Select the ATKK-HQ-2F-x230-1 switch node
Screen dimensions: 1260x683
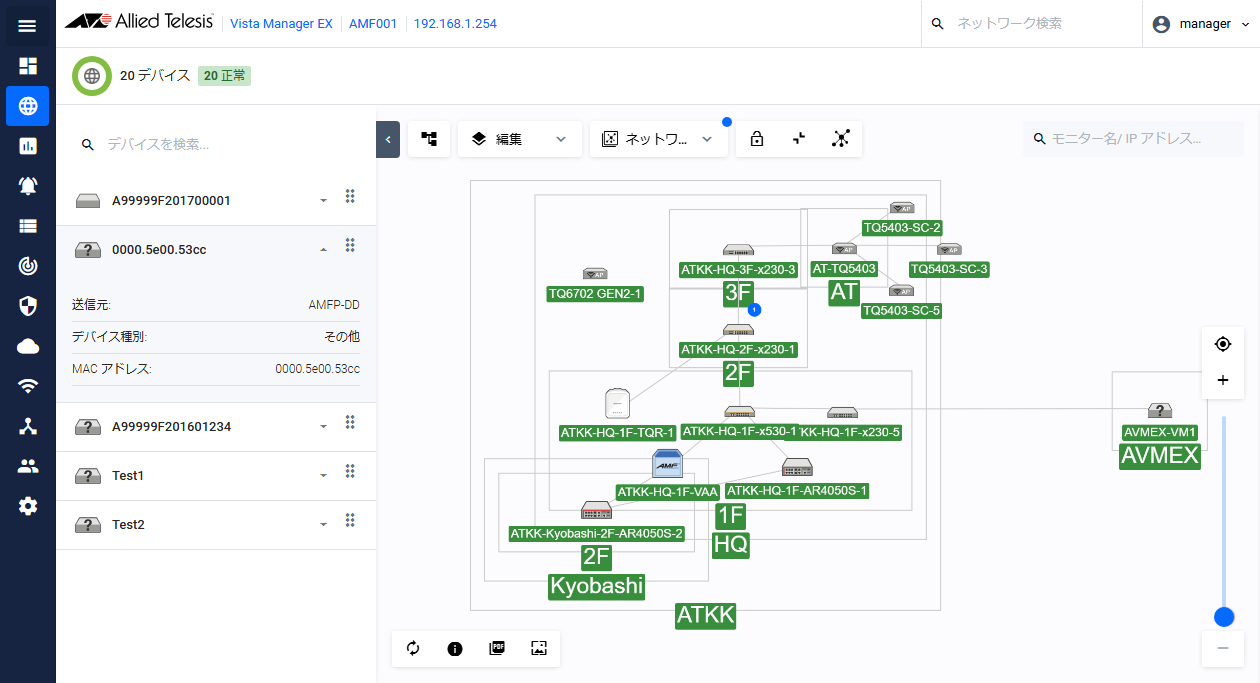pos(738,330)
